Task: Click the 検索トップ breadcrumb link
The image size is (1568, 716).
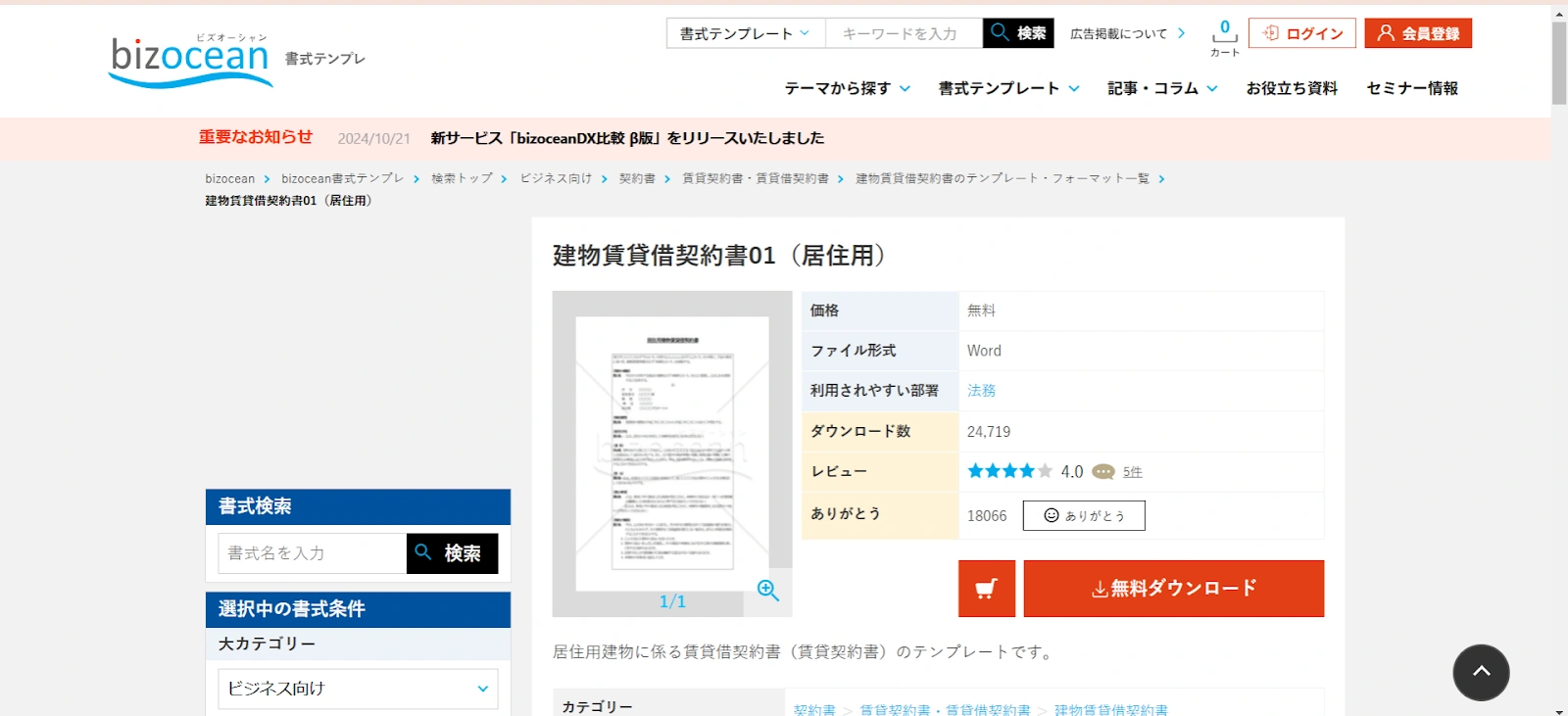Action: point(462,178)
